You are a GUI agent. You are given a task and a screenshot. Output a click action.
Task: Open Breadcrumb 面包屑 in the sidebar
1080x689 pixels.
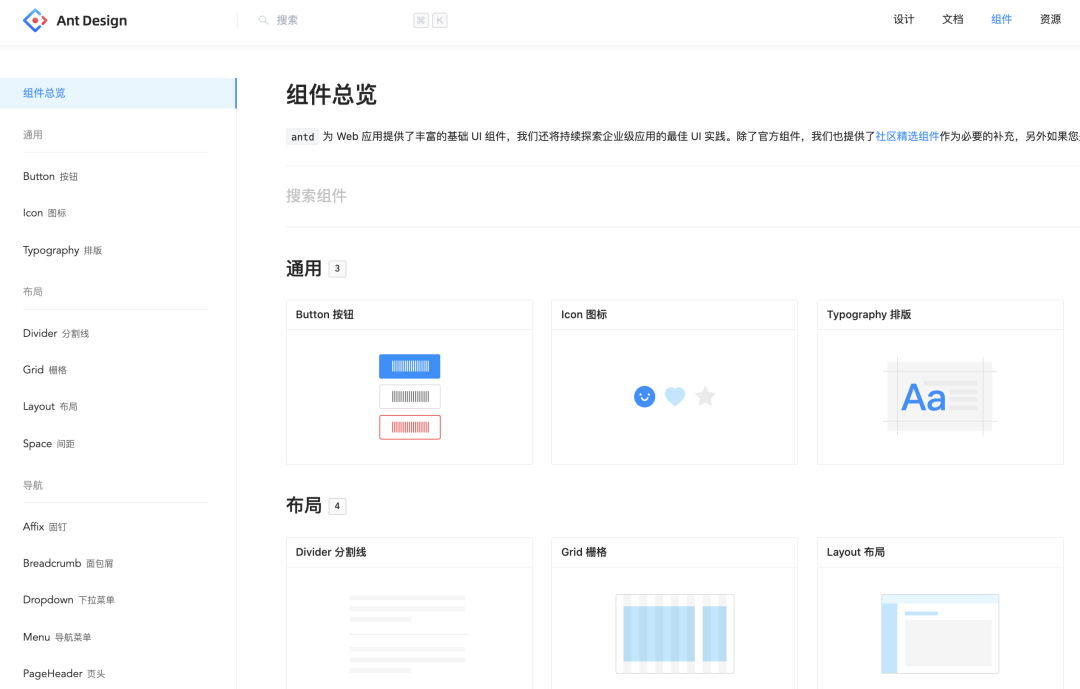click(68, 563)
